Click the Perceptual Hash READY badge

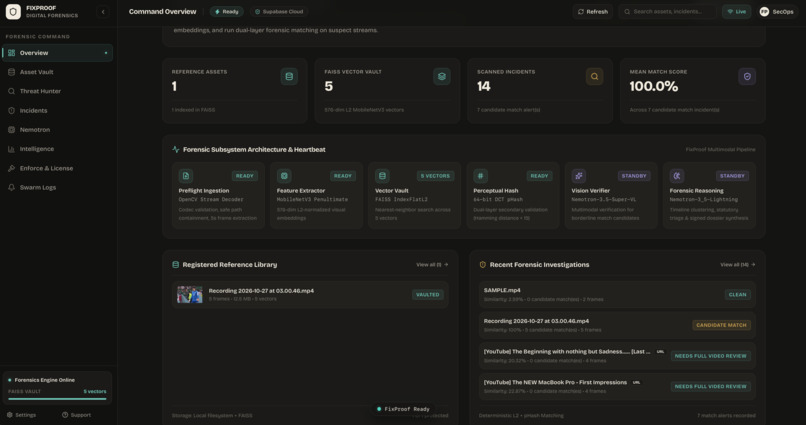[x=539, y=176]
